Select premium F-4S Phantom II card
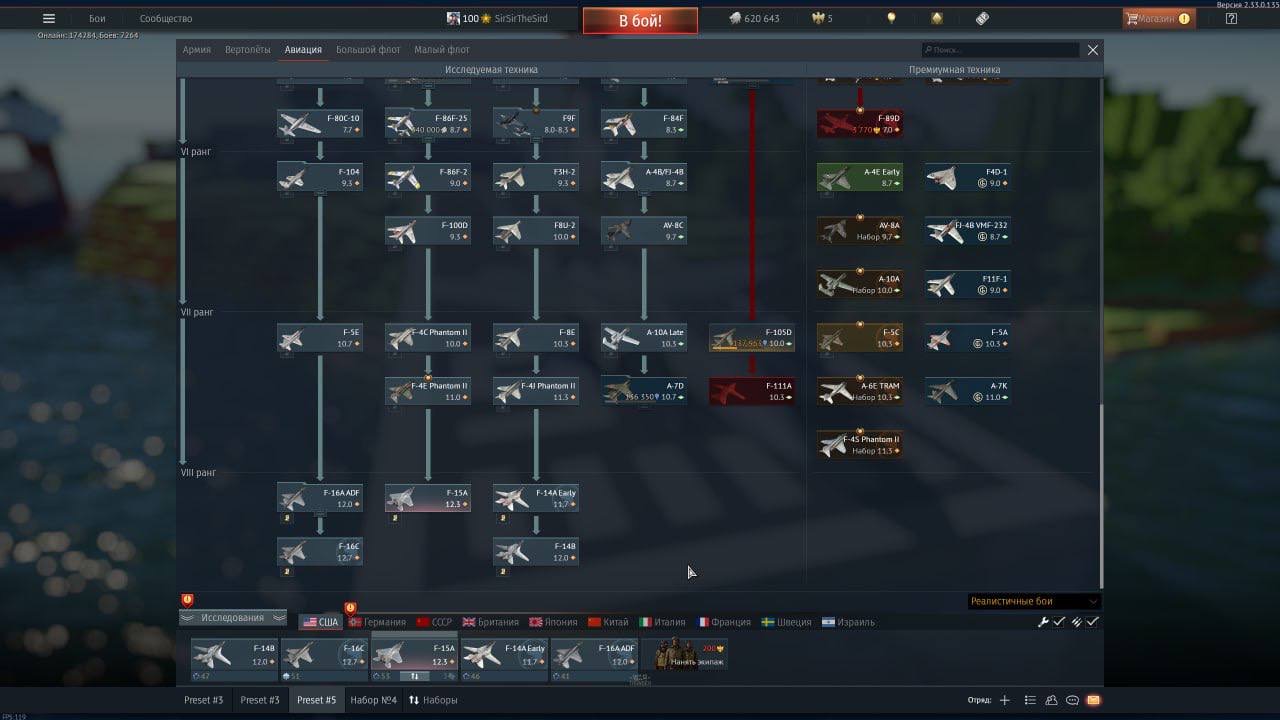The width and height of the screenshot is (1280, 720). pyautogui.click(x=860, y=445)
